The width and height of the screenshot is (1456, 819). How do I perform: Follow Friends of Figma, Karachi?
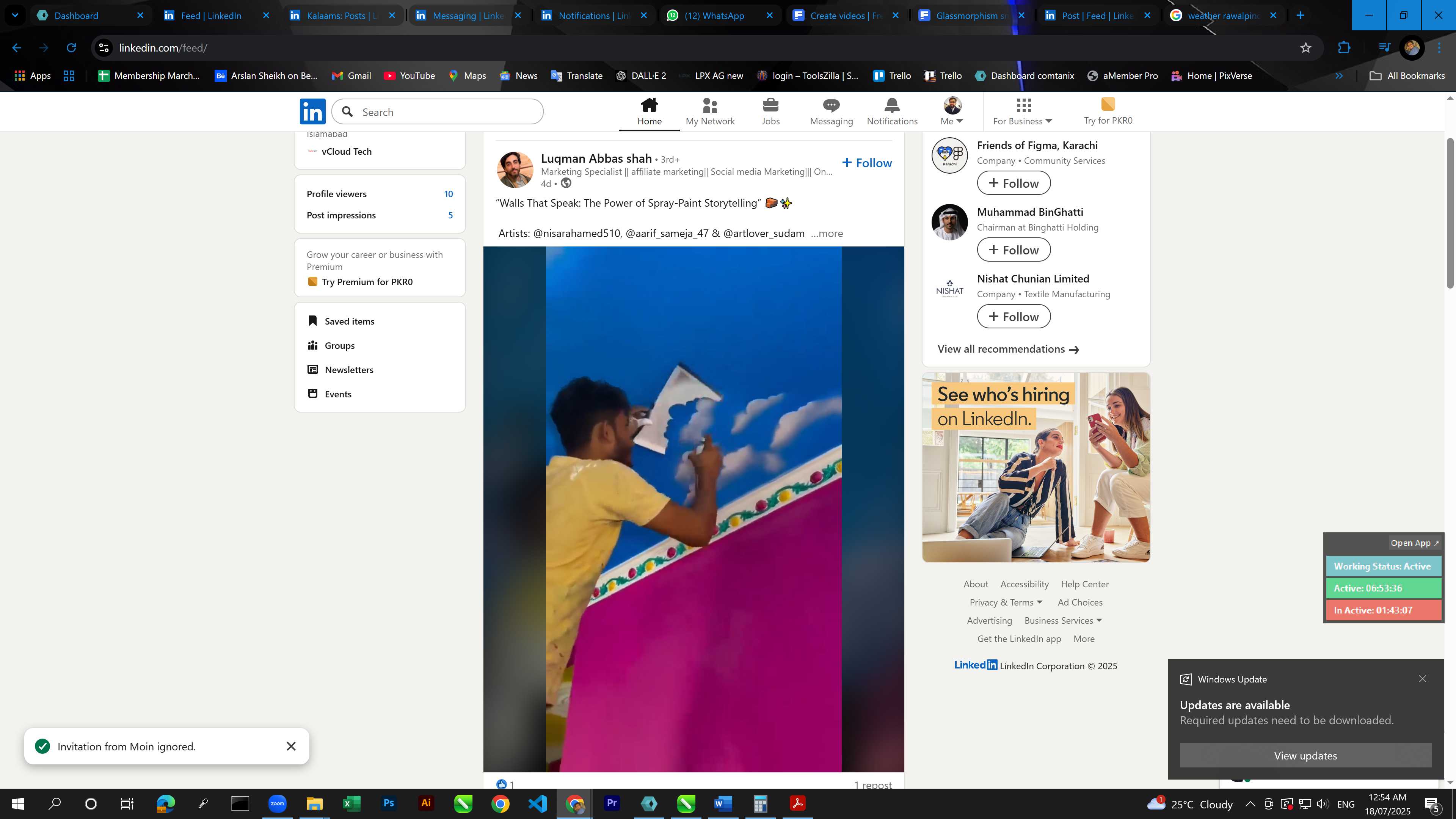1014,183
